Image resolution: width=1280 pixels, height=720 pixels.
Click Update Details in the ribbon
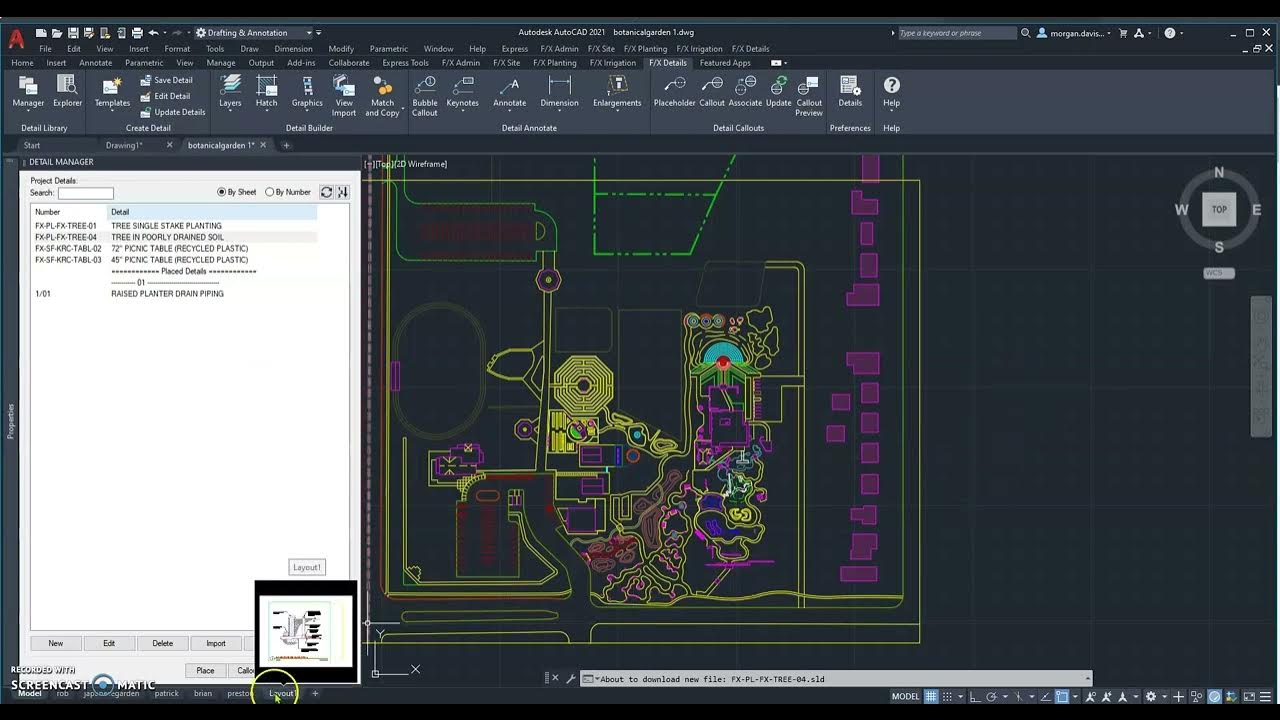pos(171,112)
